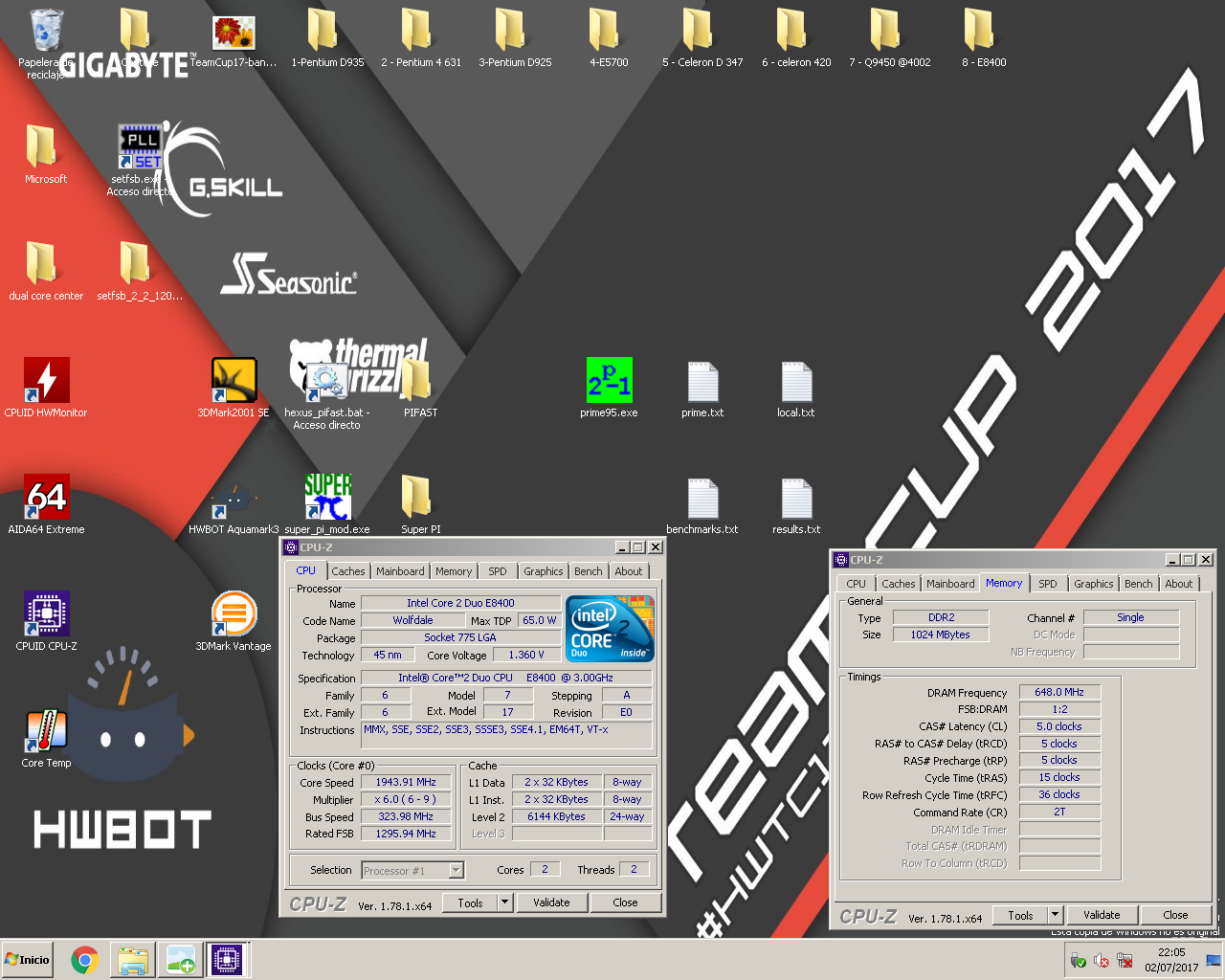The width and height of the screenshot is (1225, 980).
Task: Click Close button in right CPU-Z window
Action: 1175,915
